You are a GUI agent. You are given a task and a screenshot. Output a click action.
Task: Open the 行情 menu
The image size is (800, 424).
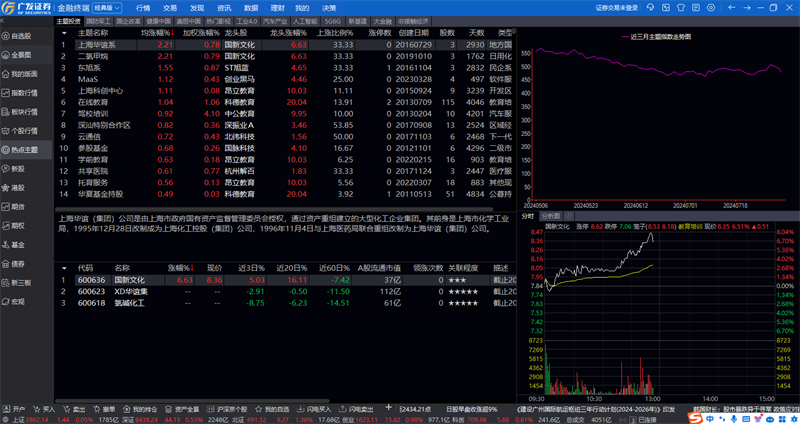(143, 8)
